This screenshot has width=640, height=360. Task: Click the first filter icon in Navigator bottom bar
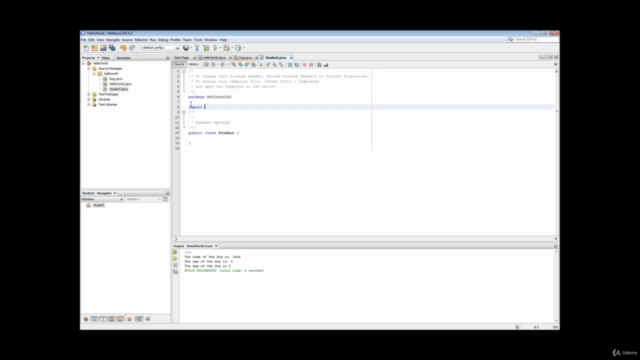tap(86, 319)
